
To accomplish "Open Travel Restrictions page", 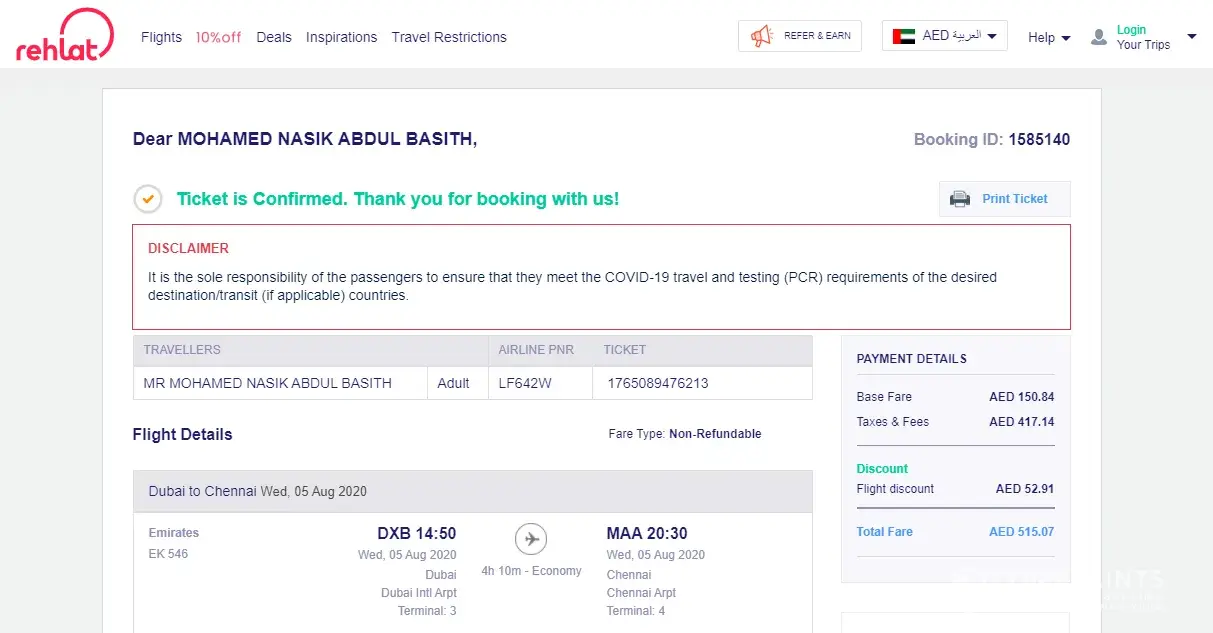I will (449, 37).
